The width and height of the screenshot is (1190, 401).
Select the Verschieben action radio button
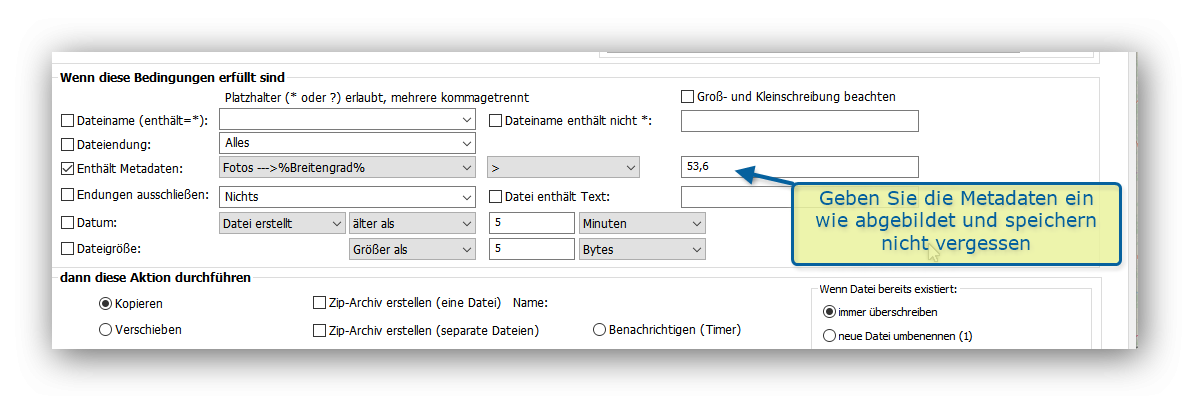[x=105, y=329]
